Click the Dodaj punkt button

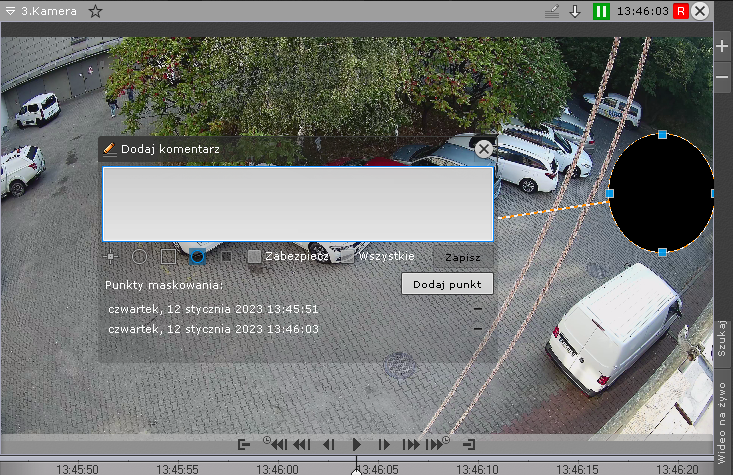(x=447, y=284)
